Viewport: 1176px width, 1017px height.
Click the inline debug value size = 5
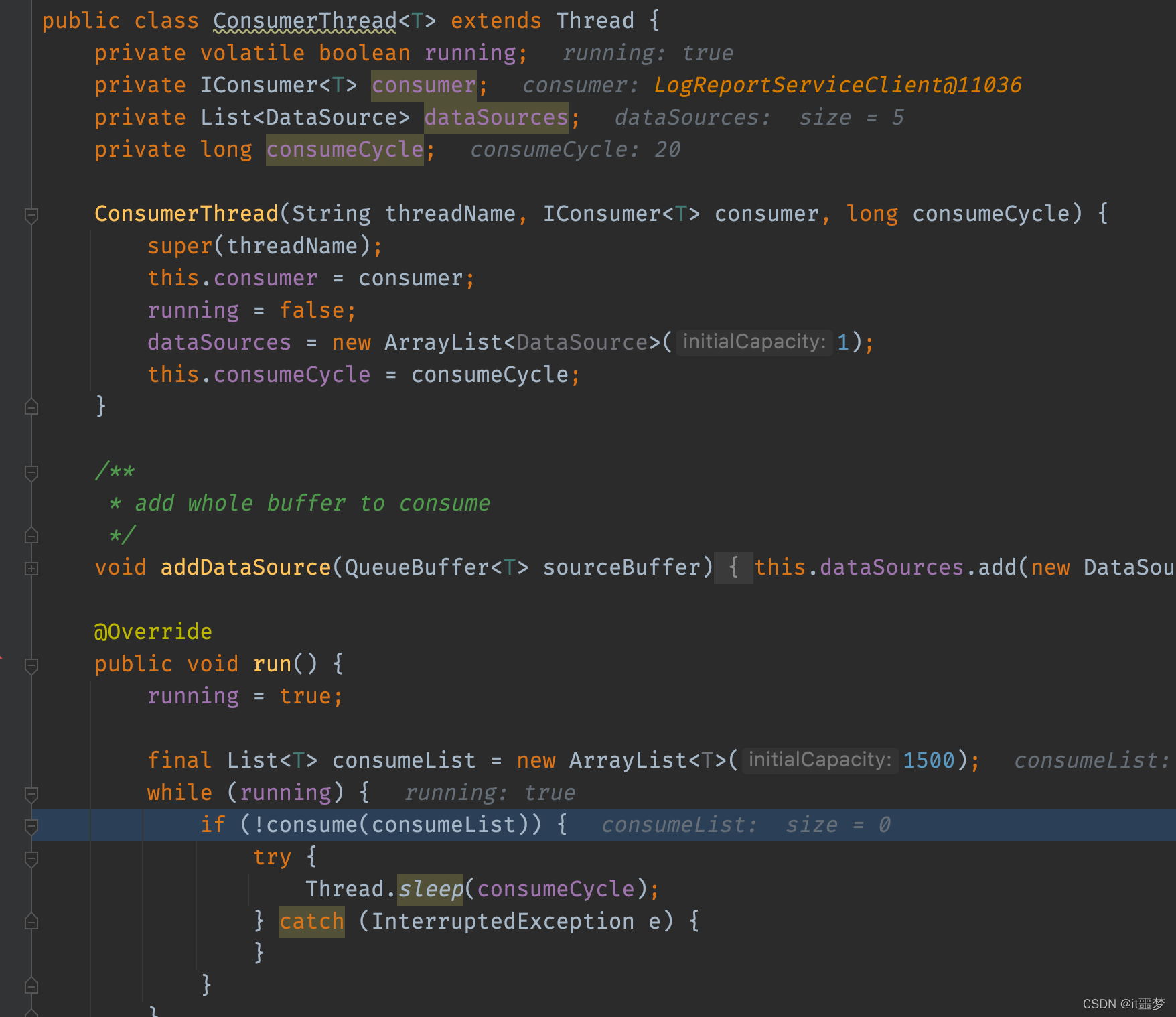click(851, 117)
